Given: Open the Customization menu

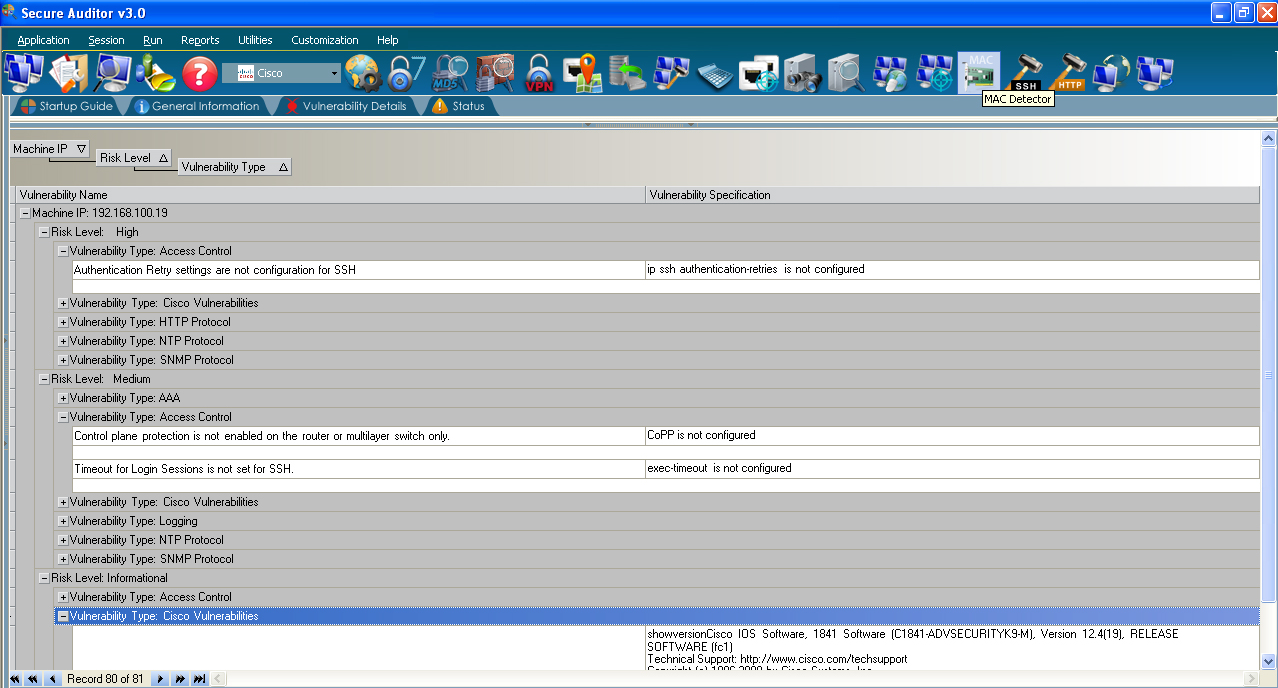Looking at the screenshot, I should coord(325,40).
